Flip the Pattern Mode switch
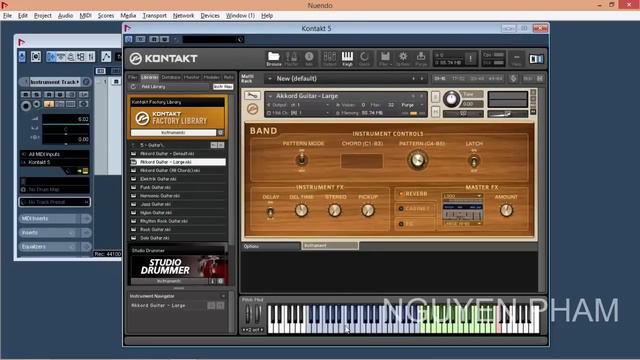Screen dimensions: 640x360 302,160
